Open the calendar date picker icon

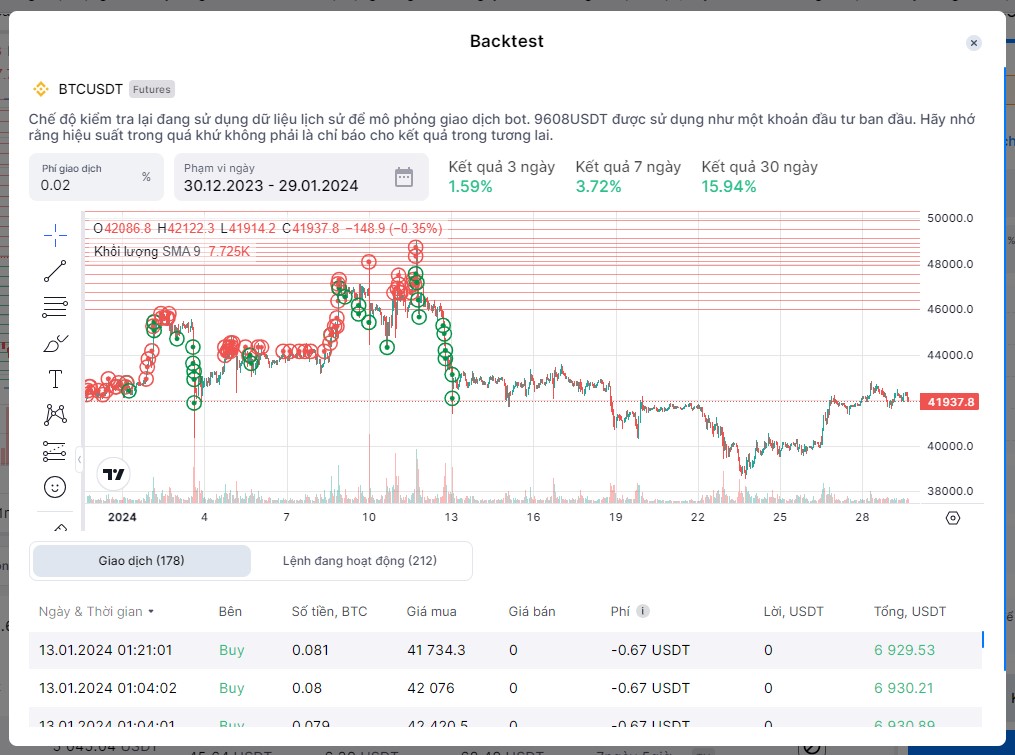click(404, 177)
